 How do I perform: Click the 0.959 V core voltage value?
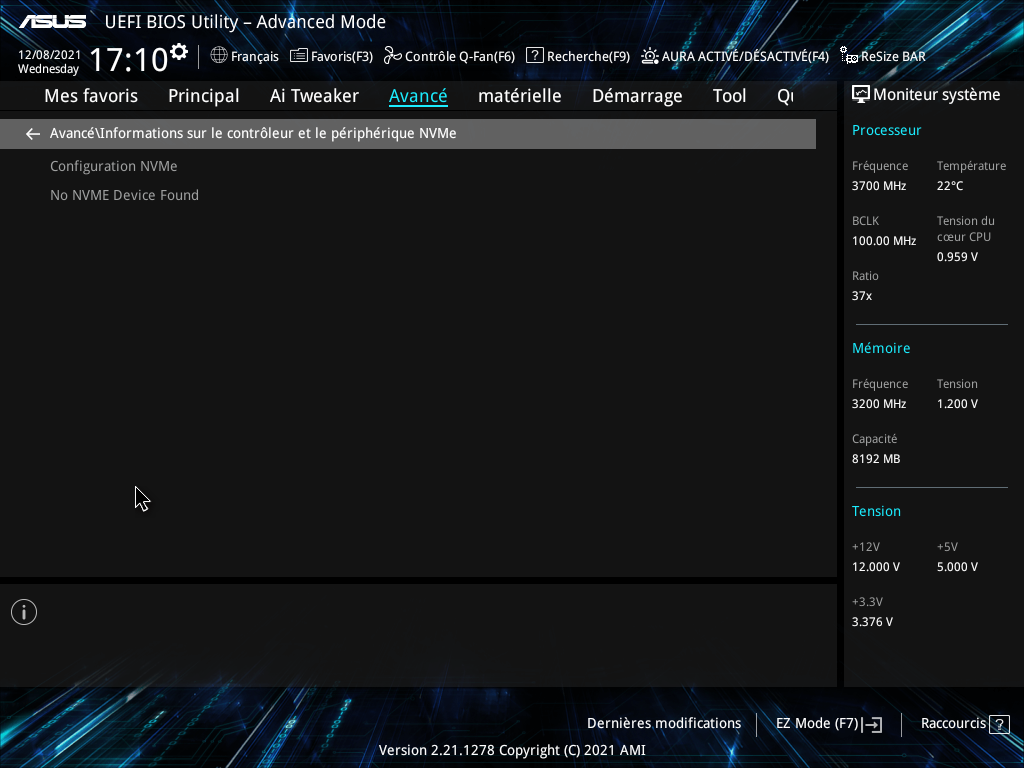pyautogui.click(x=957, y=257)
